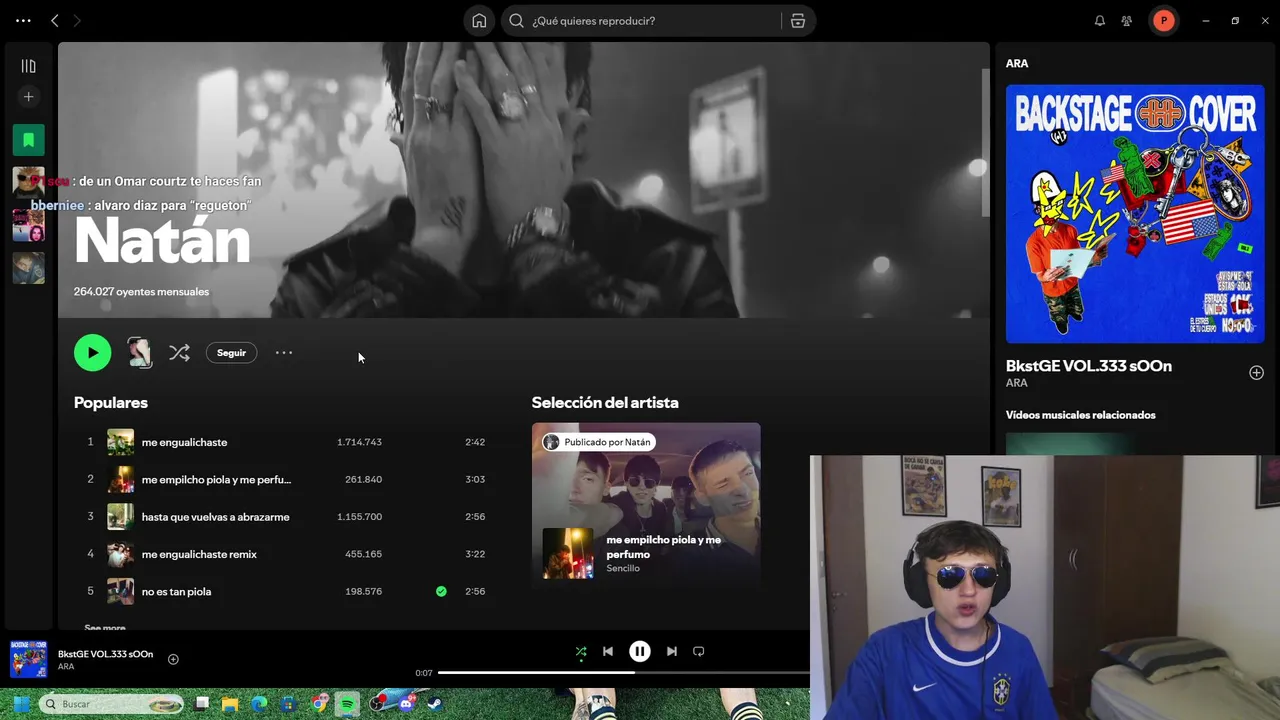The width and height of the screenshot is (1280, 720).
Task: Click the now-playing cover in player bar
Action: click(28, 659)
